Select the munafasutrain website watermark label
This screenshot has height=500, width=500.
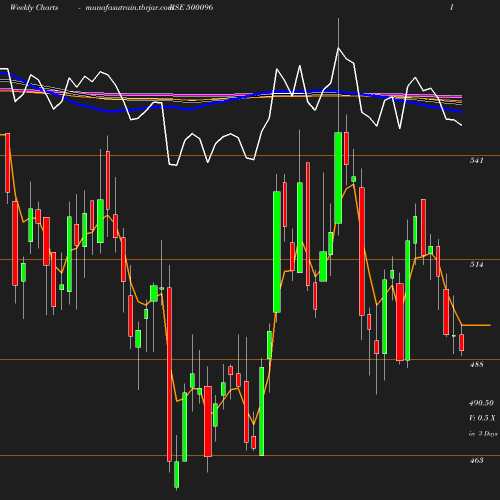(x=128, y=8)
